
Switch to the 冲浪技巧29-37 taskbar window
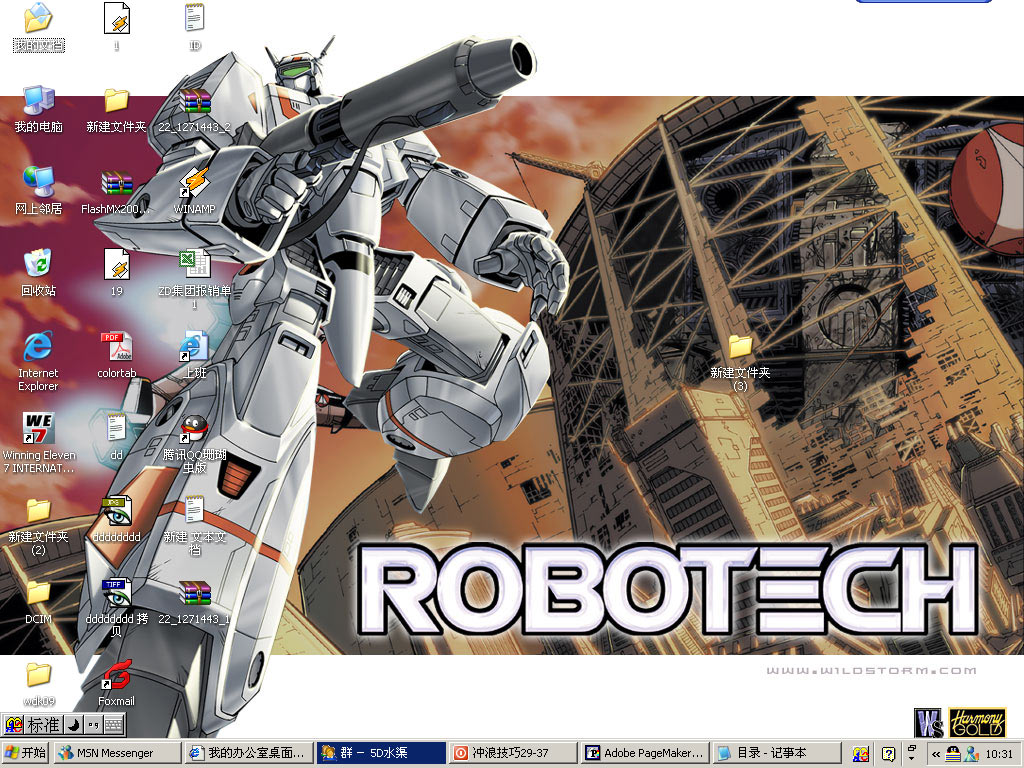click(513, 753)
